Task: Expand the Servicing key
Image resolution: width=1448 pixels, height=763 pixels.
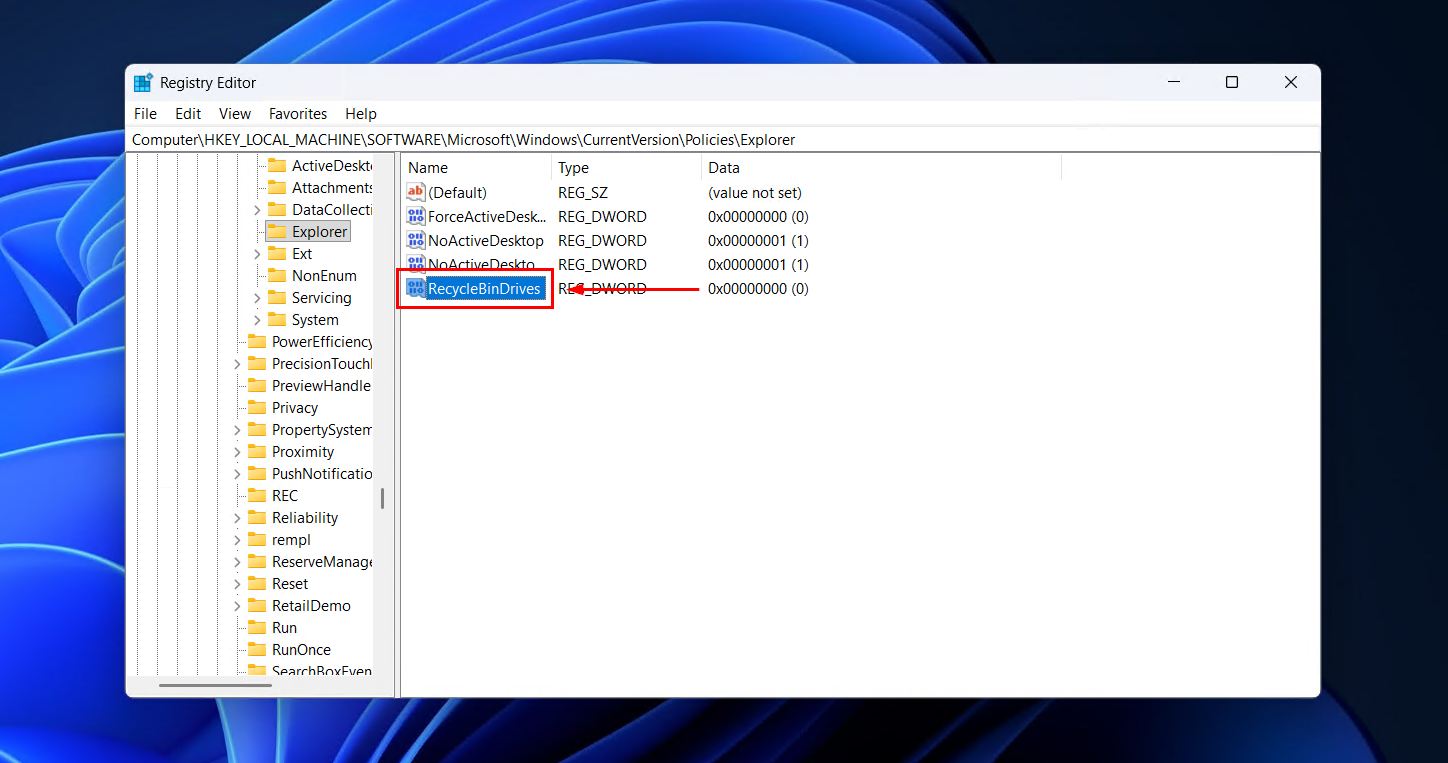Action: coord(258,297)
